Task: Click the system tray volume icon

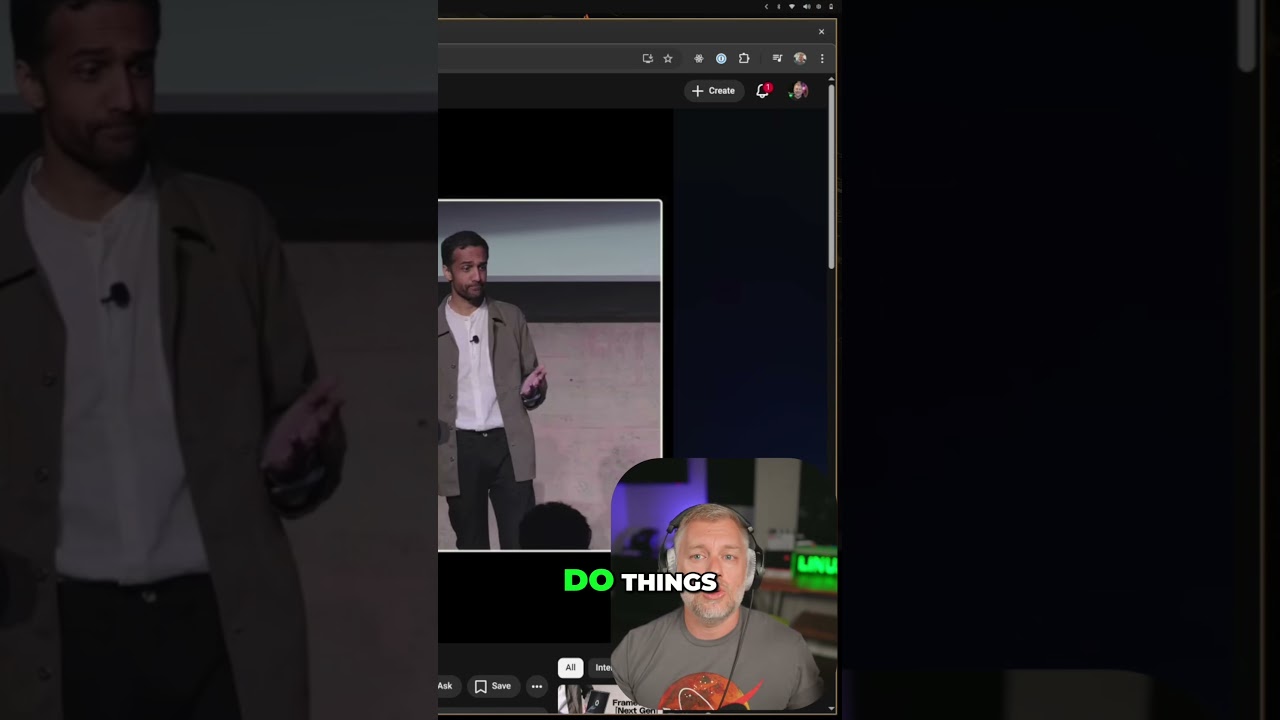Action: tap(806, 7)
